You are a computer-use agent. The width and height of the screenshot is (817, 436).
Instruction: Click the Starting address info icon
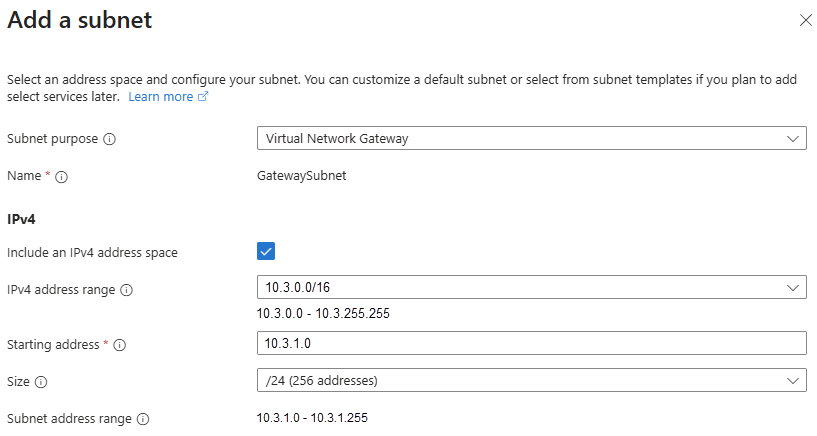point(119,345)
